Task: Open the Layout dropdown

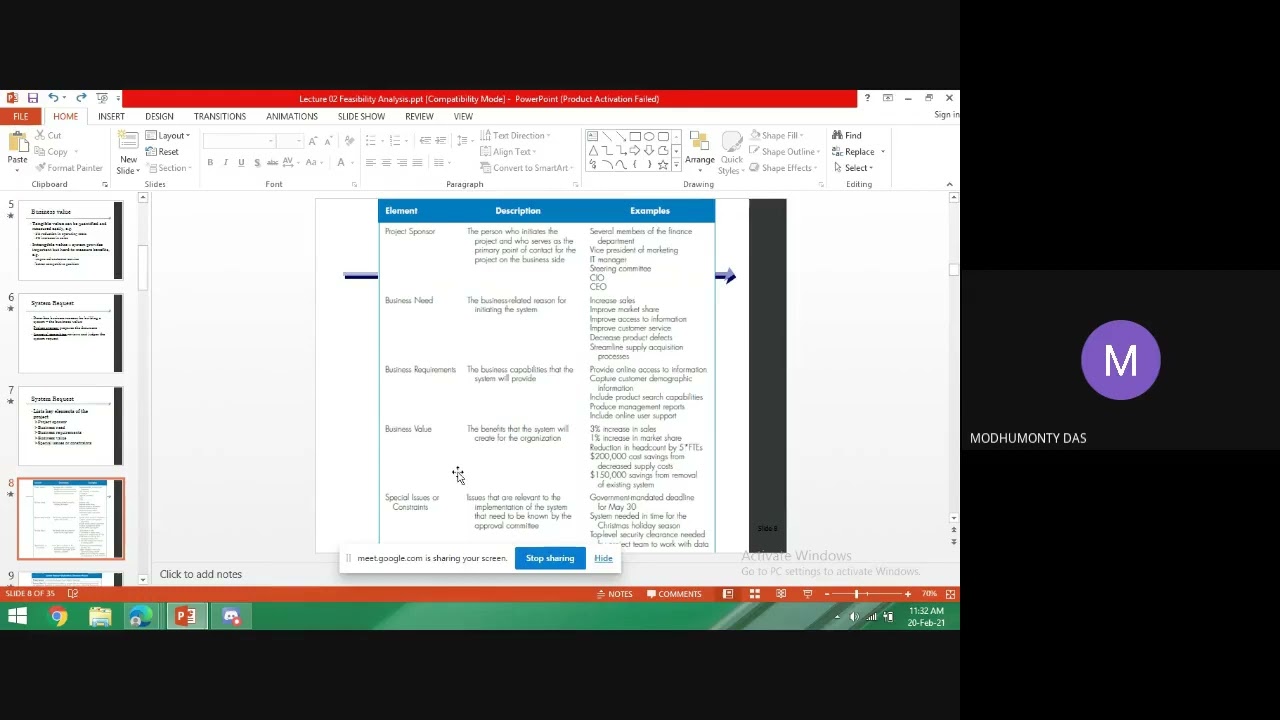Action: click(168, 136)
